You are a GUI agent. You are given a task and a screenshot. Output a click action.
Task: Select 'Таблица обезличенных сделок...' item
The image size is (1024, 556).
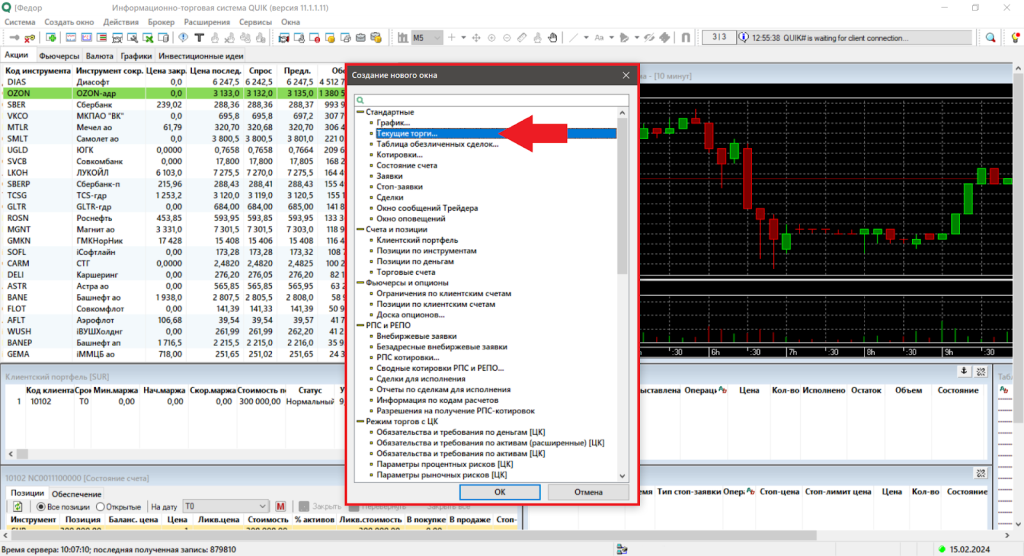tap(438, 144)
